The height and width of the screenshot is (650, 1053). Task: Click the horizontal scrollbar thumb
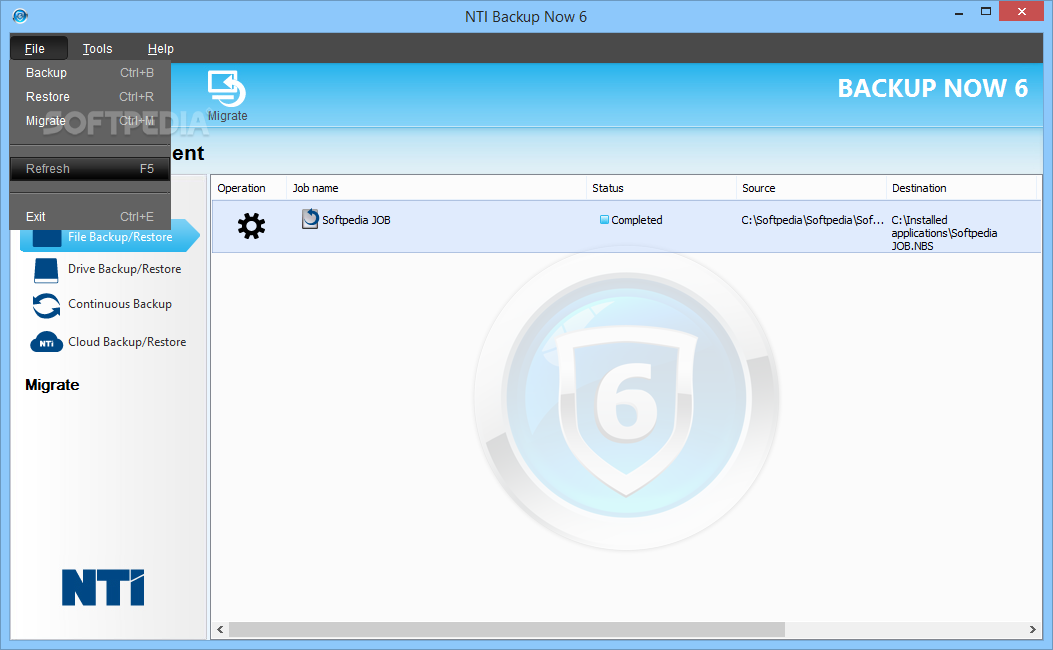[x=507, y=629]
